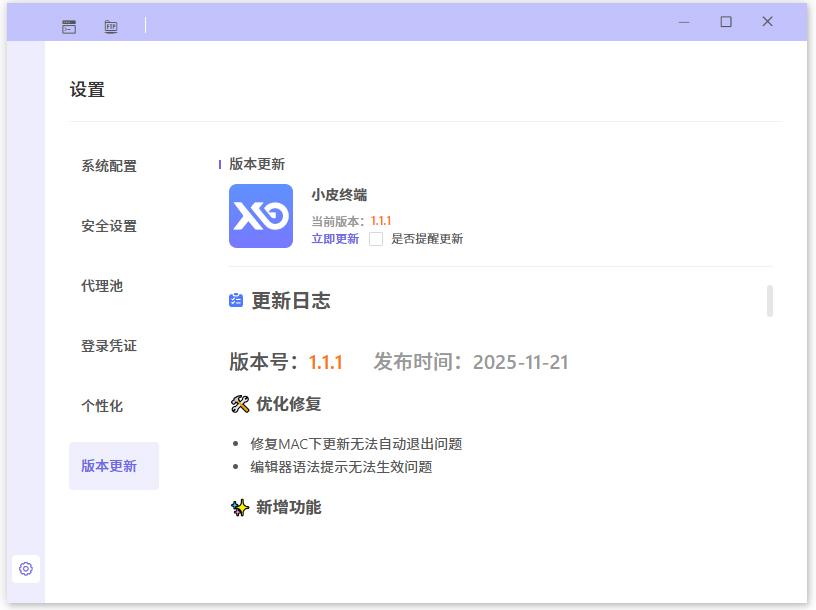
Task: Click the right-side scrollbar thumb
Action: [768, 302]
